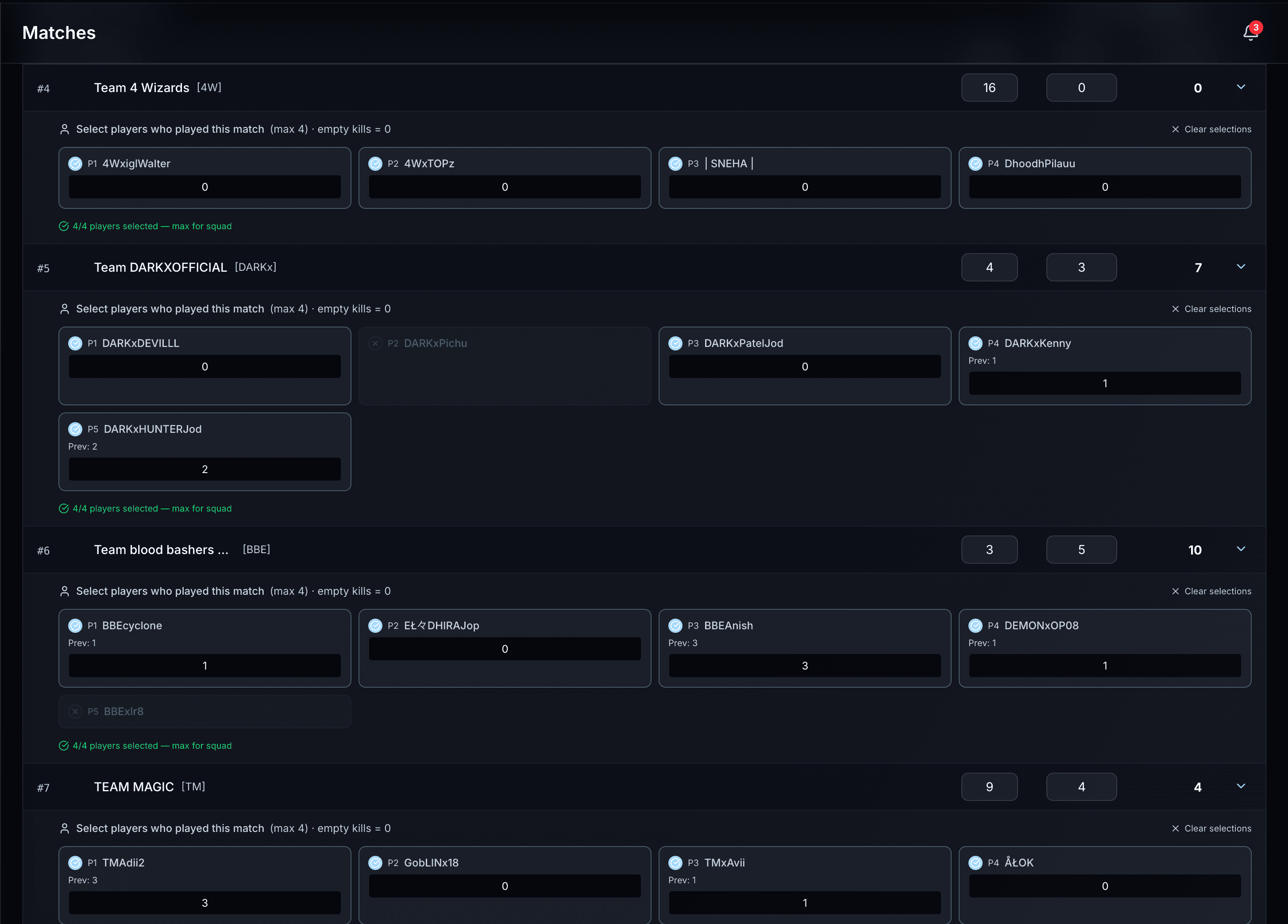Edit kills input for TMxAvii

pyautogui.click(x=805, y=903)
